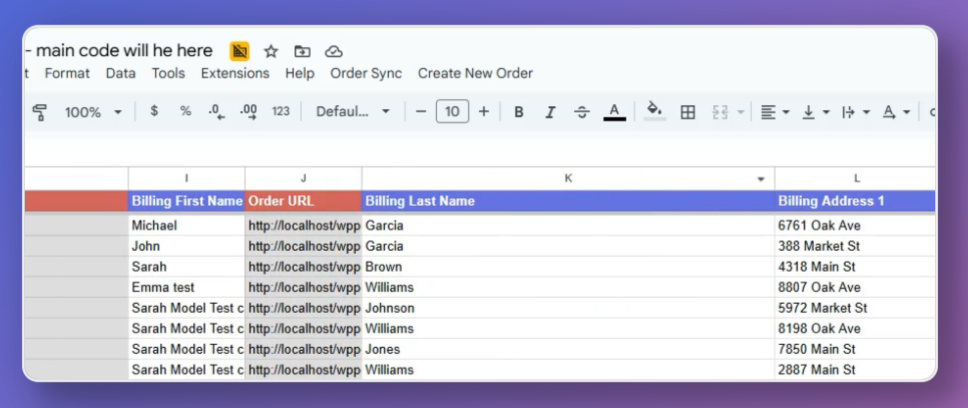Select the Brown last name cell
The height and width of the screenshot is (408, 968).
(x=568, y=267)
